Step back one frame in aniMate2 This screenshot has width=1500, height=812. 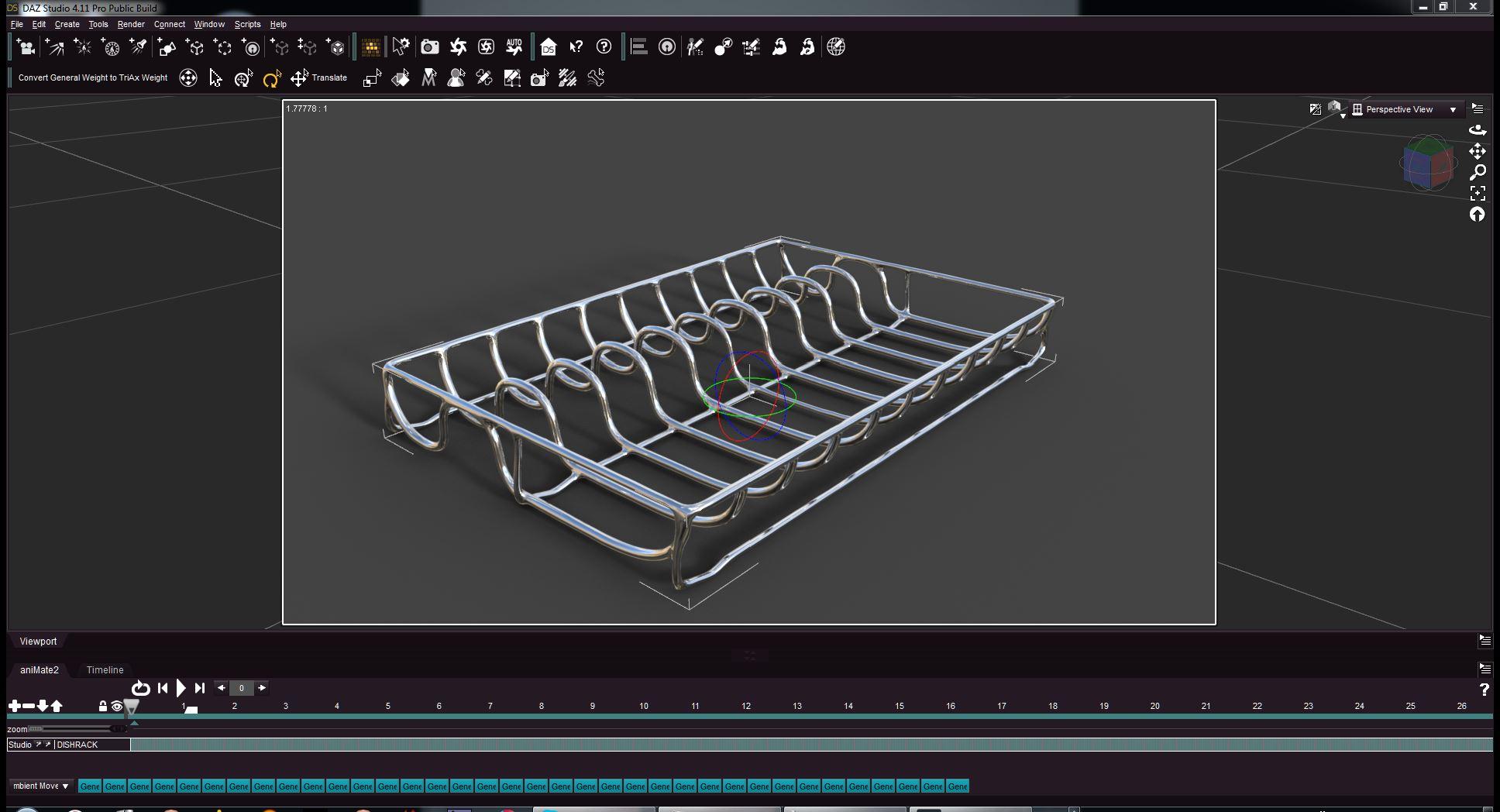pos(222,688)
